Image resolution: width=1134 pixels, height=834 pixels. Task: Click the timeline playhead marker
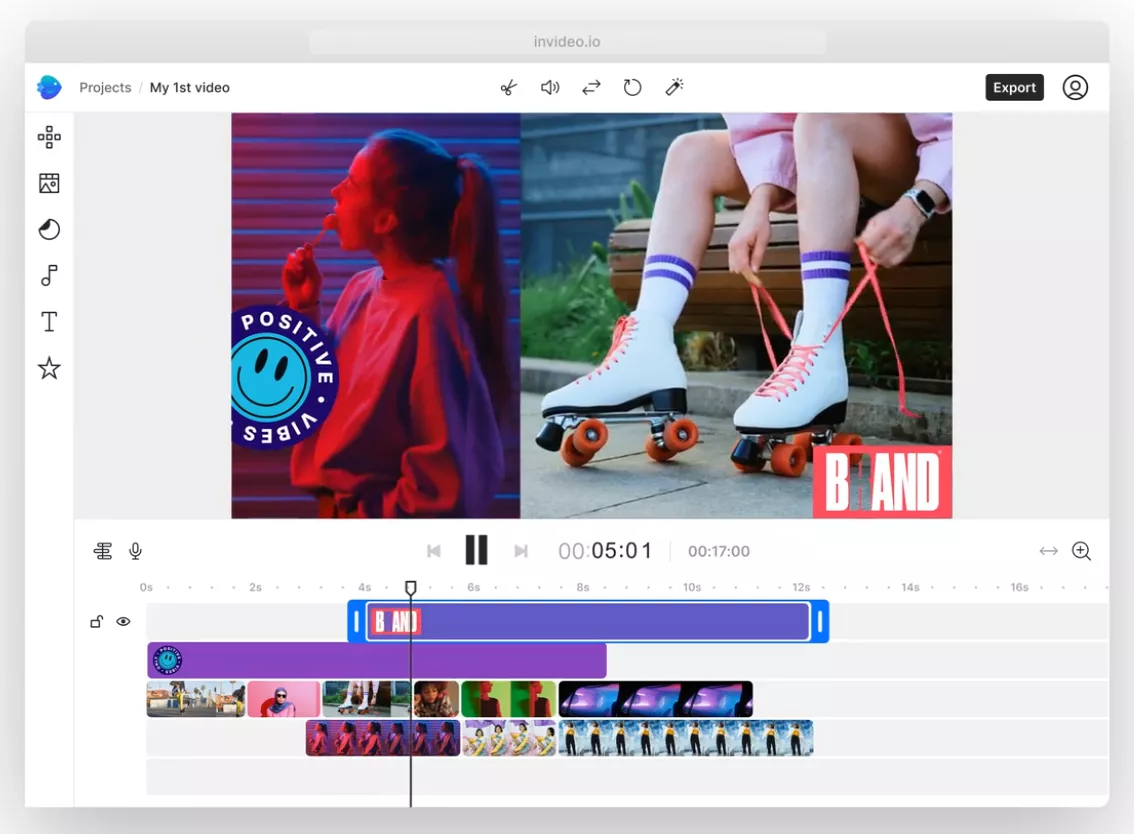pos(410,587)
